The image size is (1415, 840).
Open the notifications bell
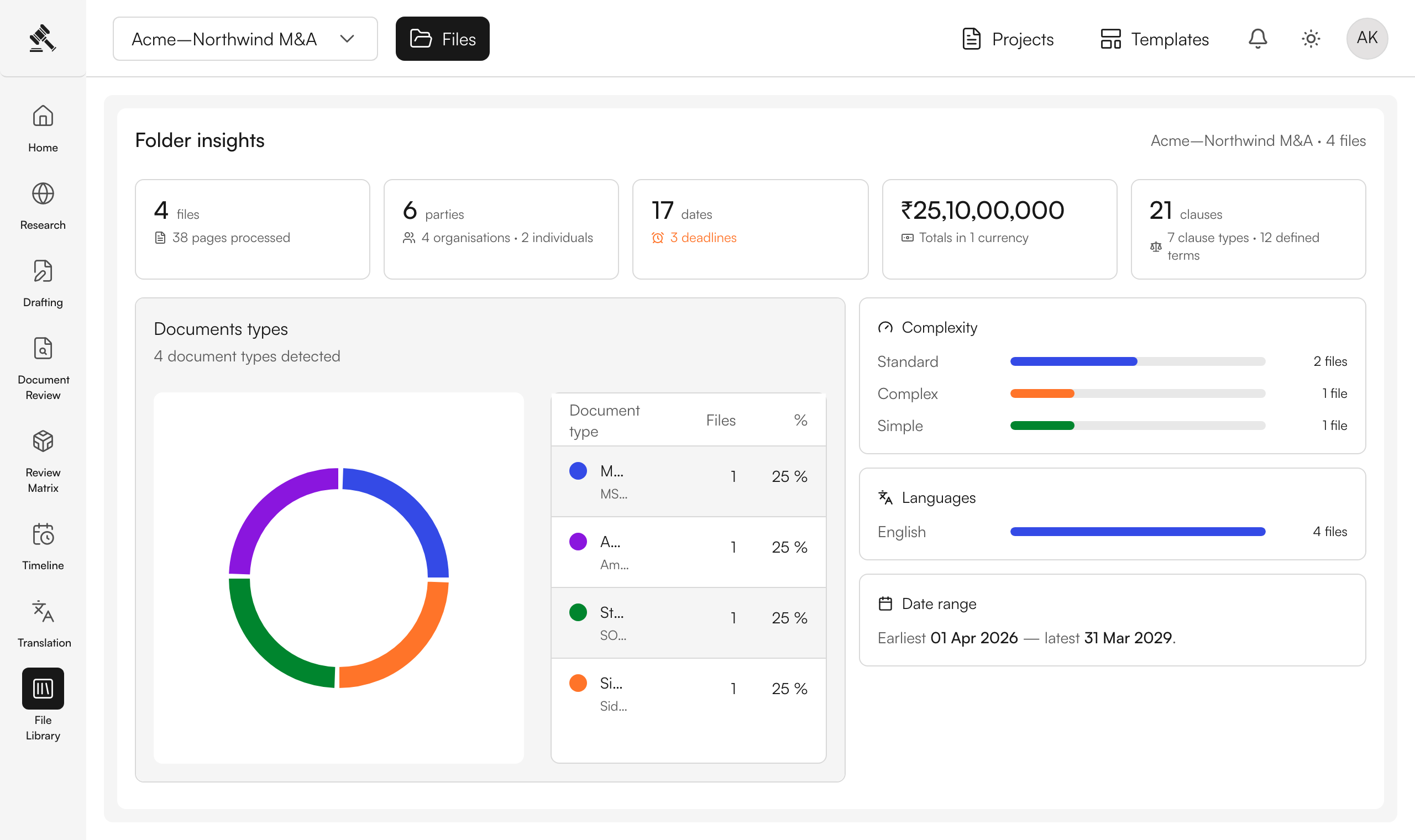[x=1257, y=39]
